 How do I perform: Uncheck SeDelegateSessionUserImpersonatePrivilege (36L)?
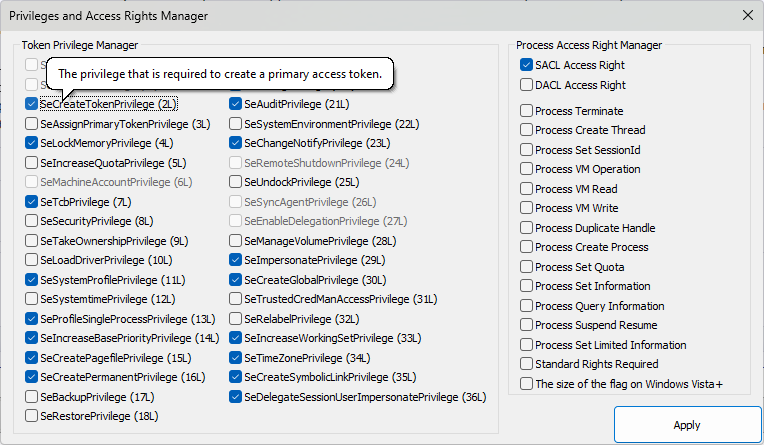tap(236, 397)
